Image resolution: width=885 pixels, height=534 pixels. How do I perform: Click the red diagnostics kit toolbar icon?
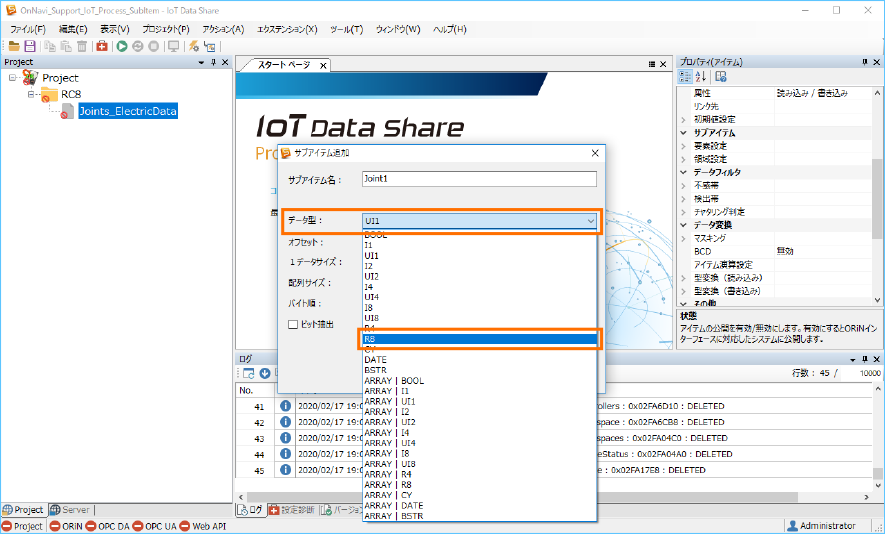102,46
